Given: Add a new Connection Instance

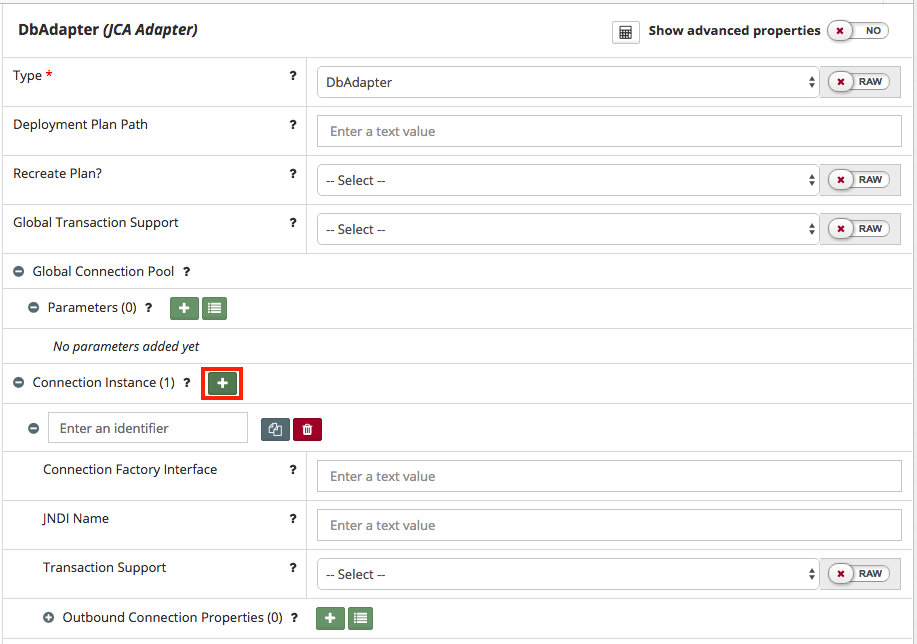Looking at the screenshot, I should pyautogui.click(x=222, y=383).
